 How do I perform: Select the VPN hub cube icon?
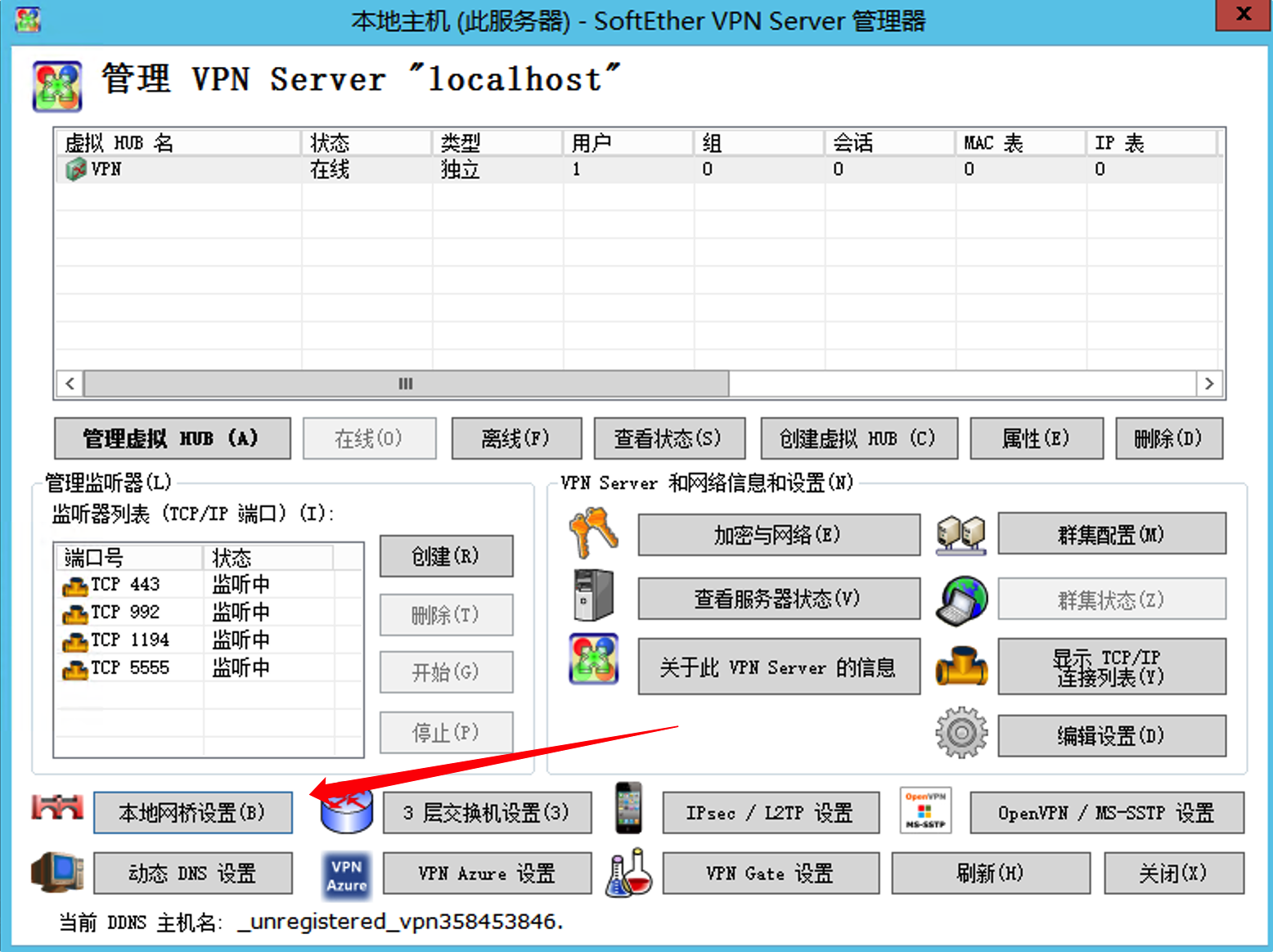coord(76,169)
